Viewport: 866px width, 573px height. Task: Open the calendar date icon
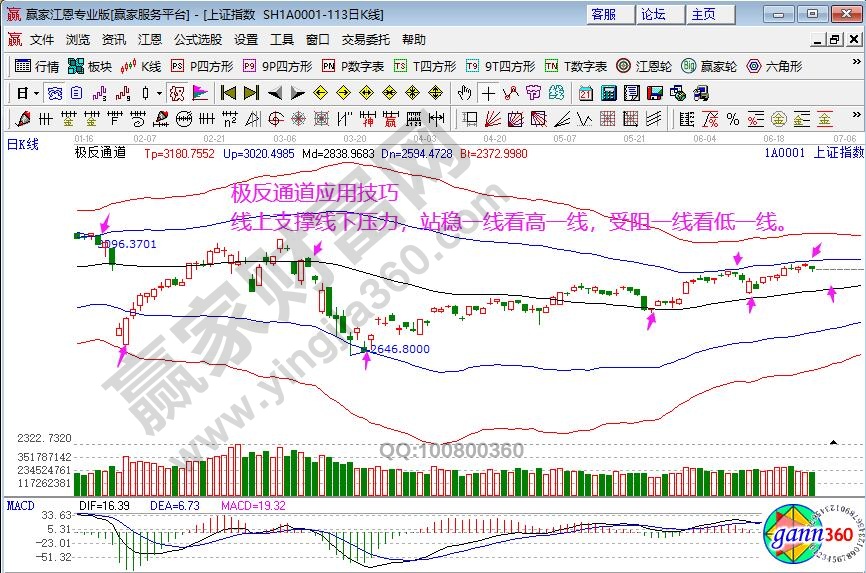pos(586,93)
